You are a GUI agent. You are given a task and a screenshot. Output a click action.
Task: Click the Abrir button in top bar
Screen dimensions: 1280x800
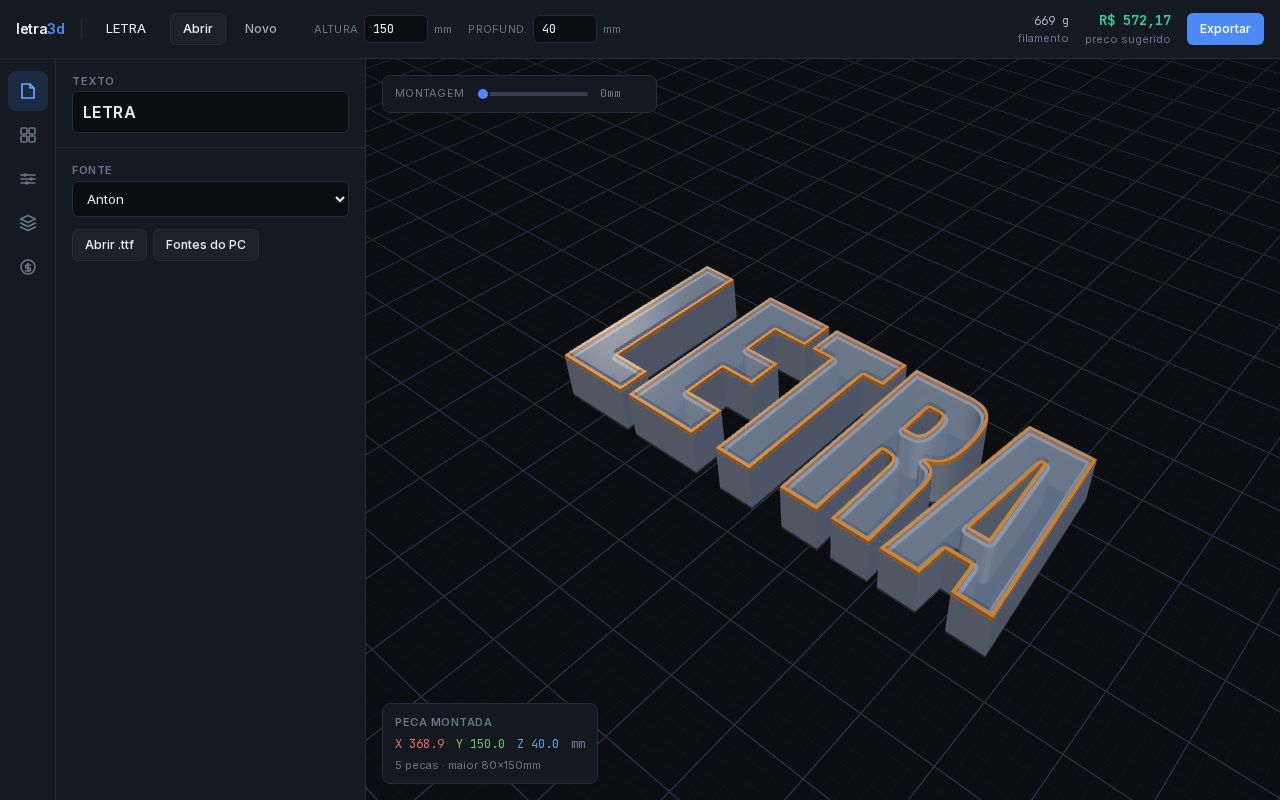tap(198, 29)
